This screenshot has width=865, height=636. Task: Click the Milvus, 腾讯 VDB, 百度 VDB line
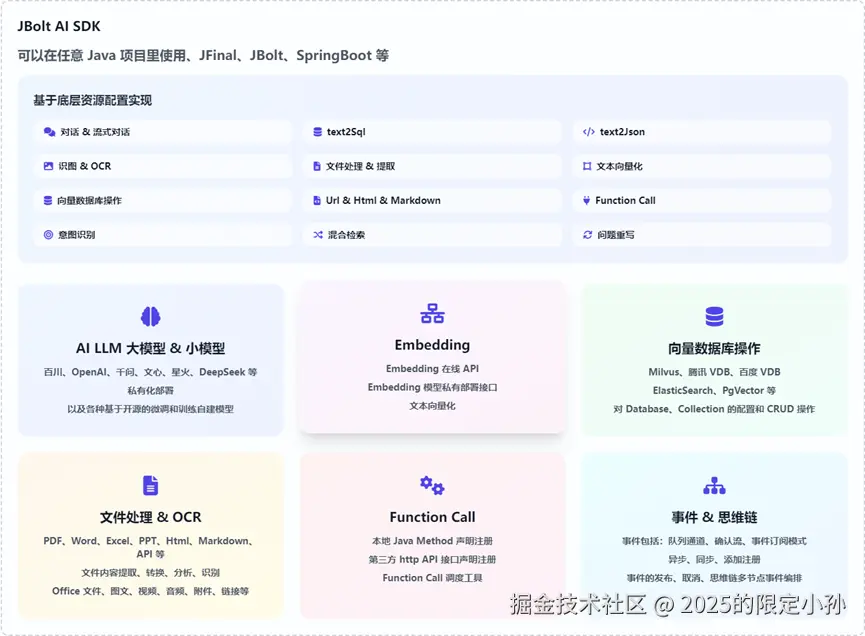click(714, 372)
